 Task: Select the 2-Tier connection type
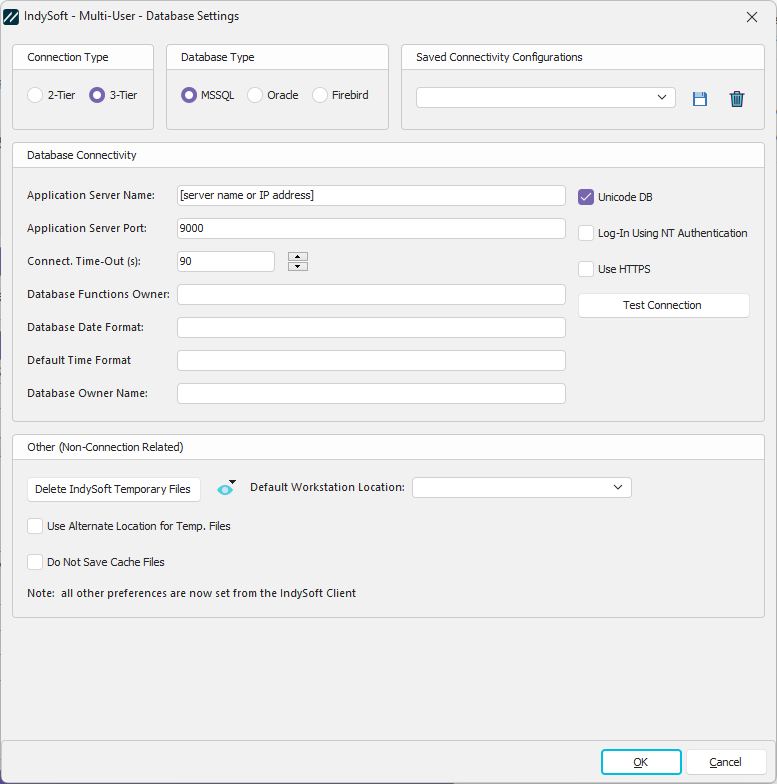(35, 95)
